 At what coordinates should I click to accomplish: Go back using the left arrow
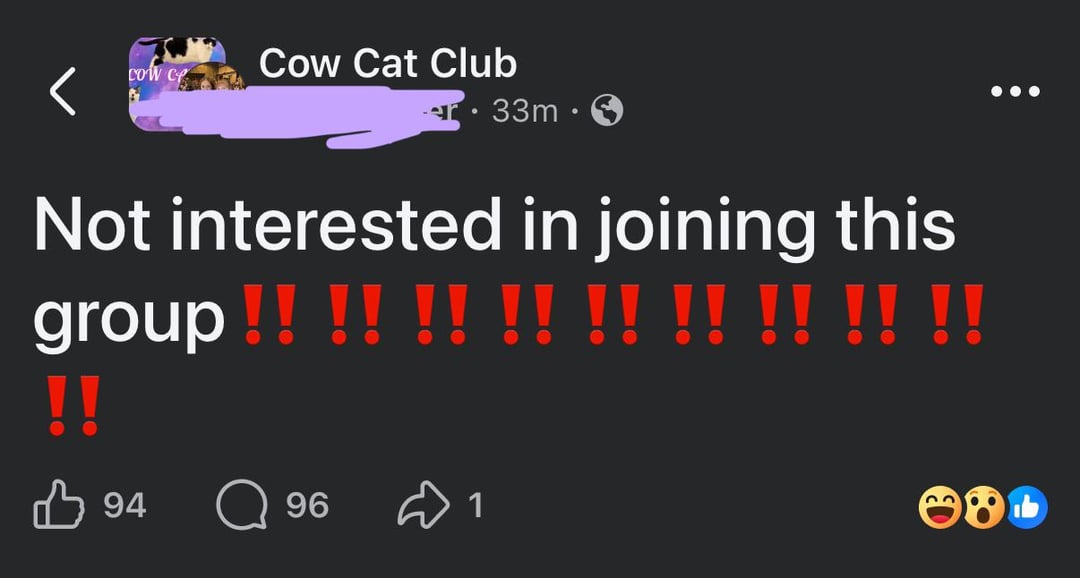(x=62, y=91)
